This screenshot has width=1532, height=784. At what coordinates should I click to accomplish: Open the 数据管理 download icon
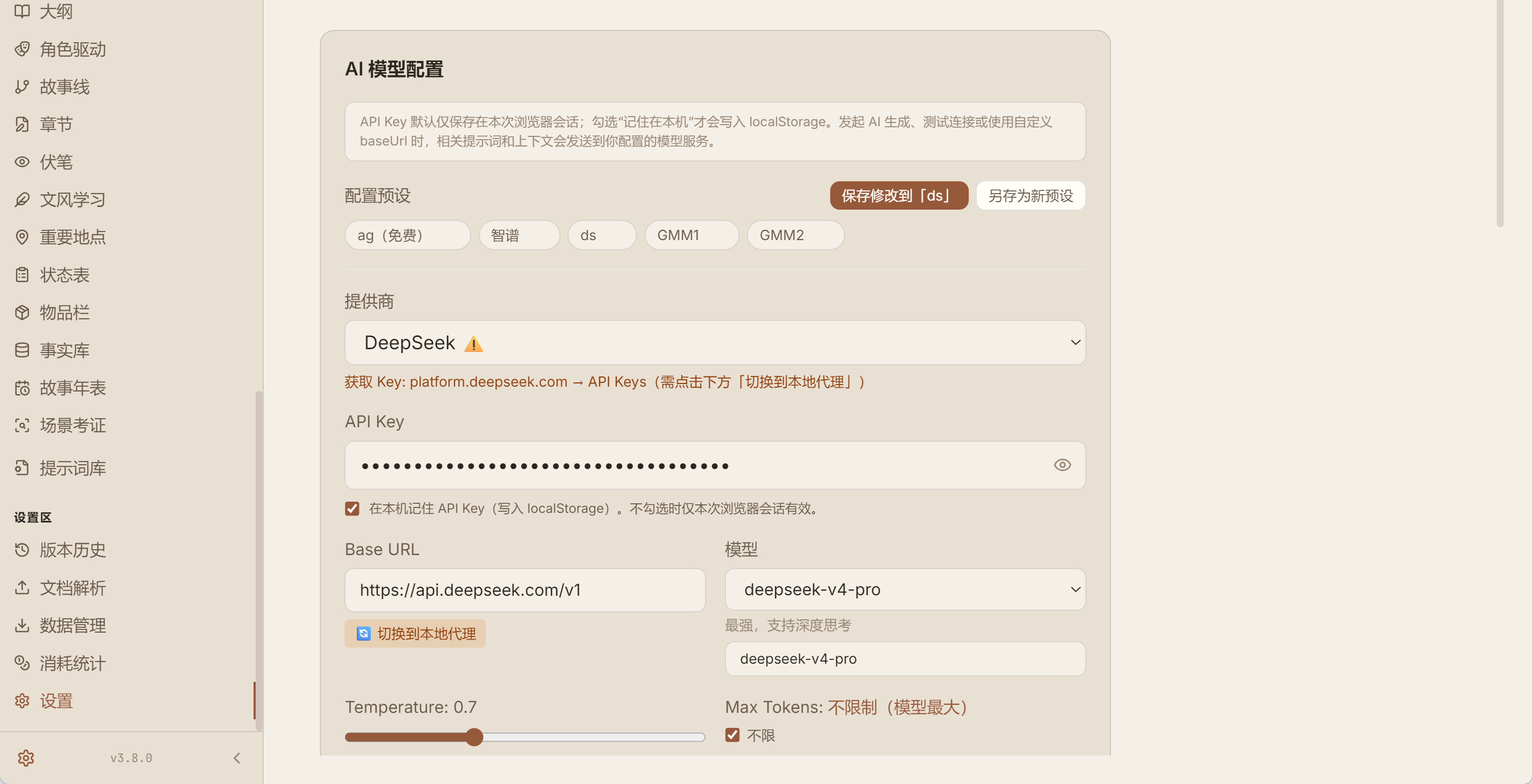[22, 625]
